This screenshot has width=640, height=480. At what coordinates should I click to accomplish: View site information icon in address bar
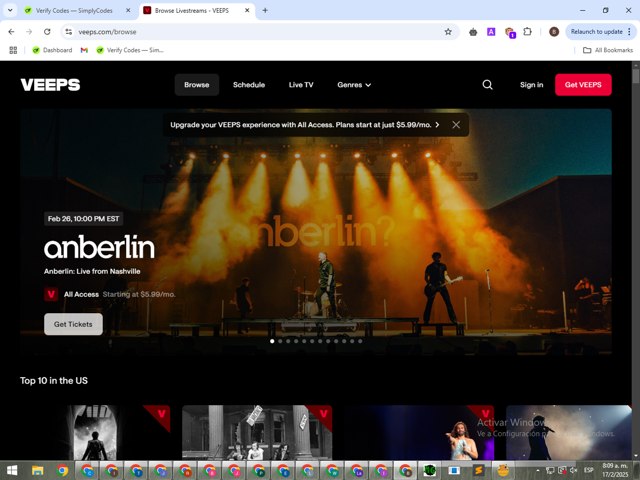click(x=69, y=32)
